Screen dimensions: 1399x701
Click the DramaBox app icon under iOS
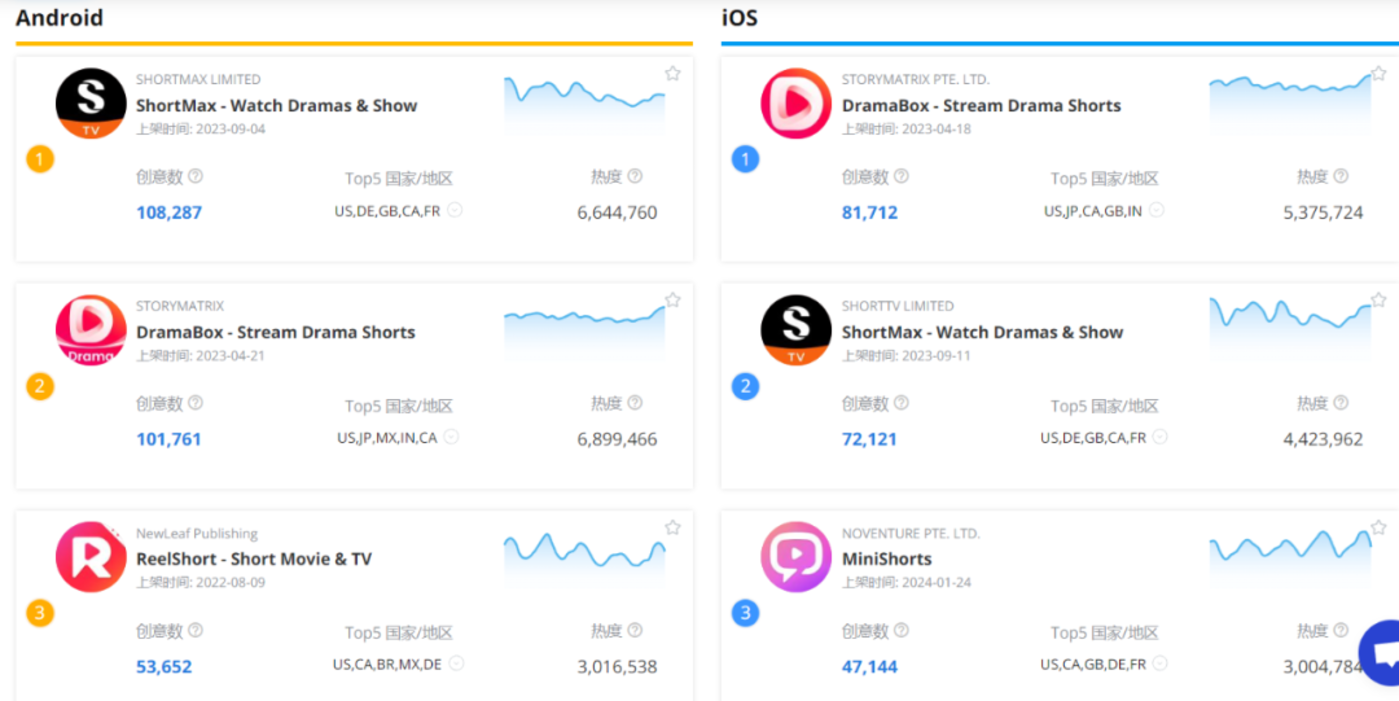(x=796, y=103)
